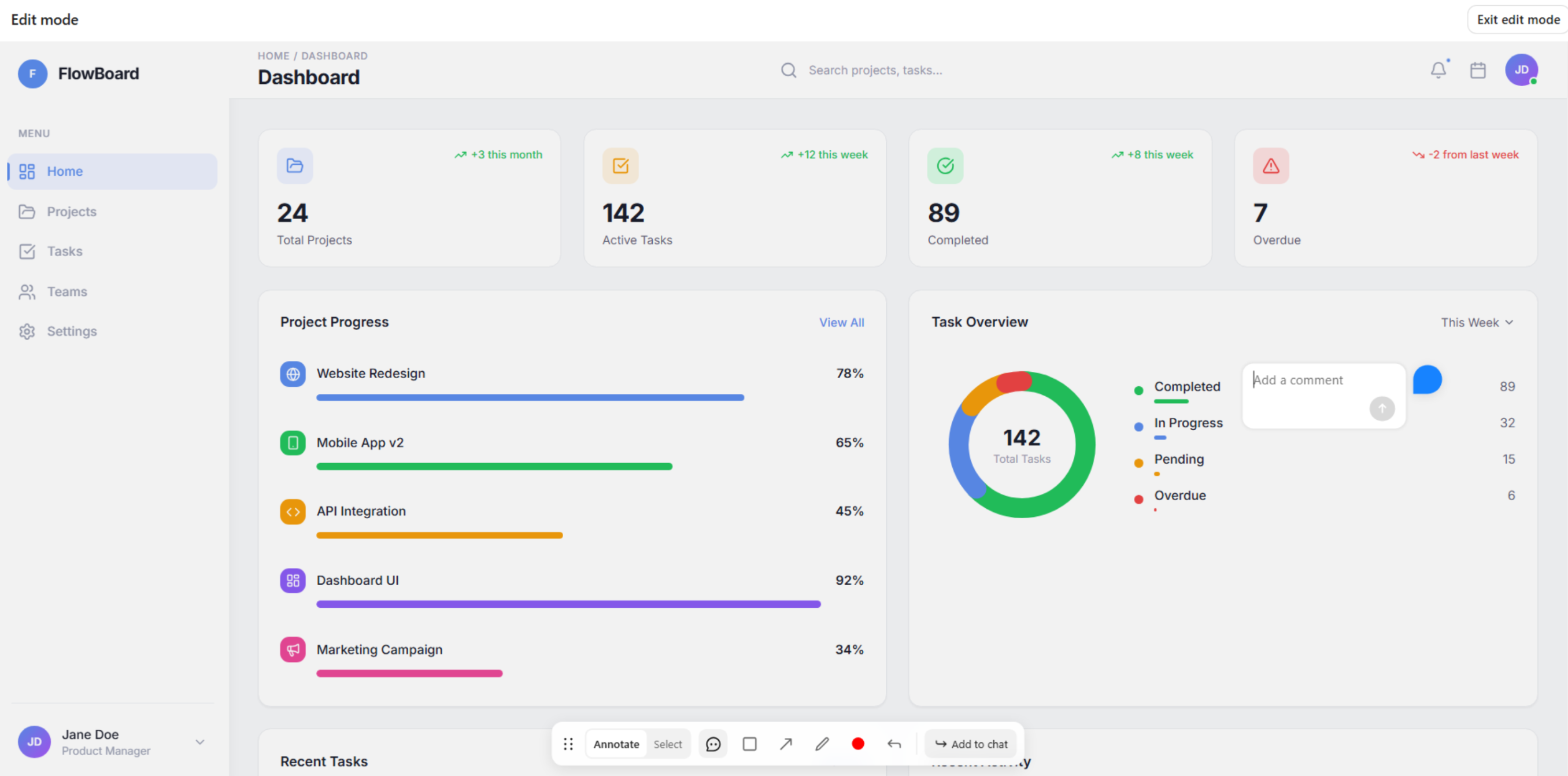Viewport: 1568px width, 776px height.
Task: Click the undo arrow in annotation toolbar
Action: tap(894, 744)
